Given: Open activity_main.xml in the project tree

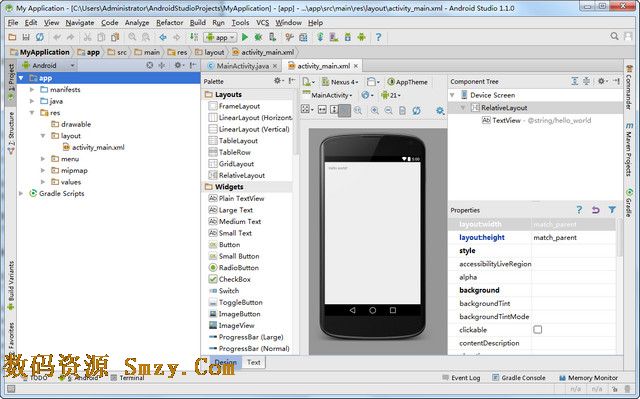Looking at the screenshot, I should [93, 147].
